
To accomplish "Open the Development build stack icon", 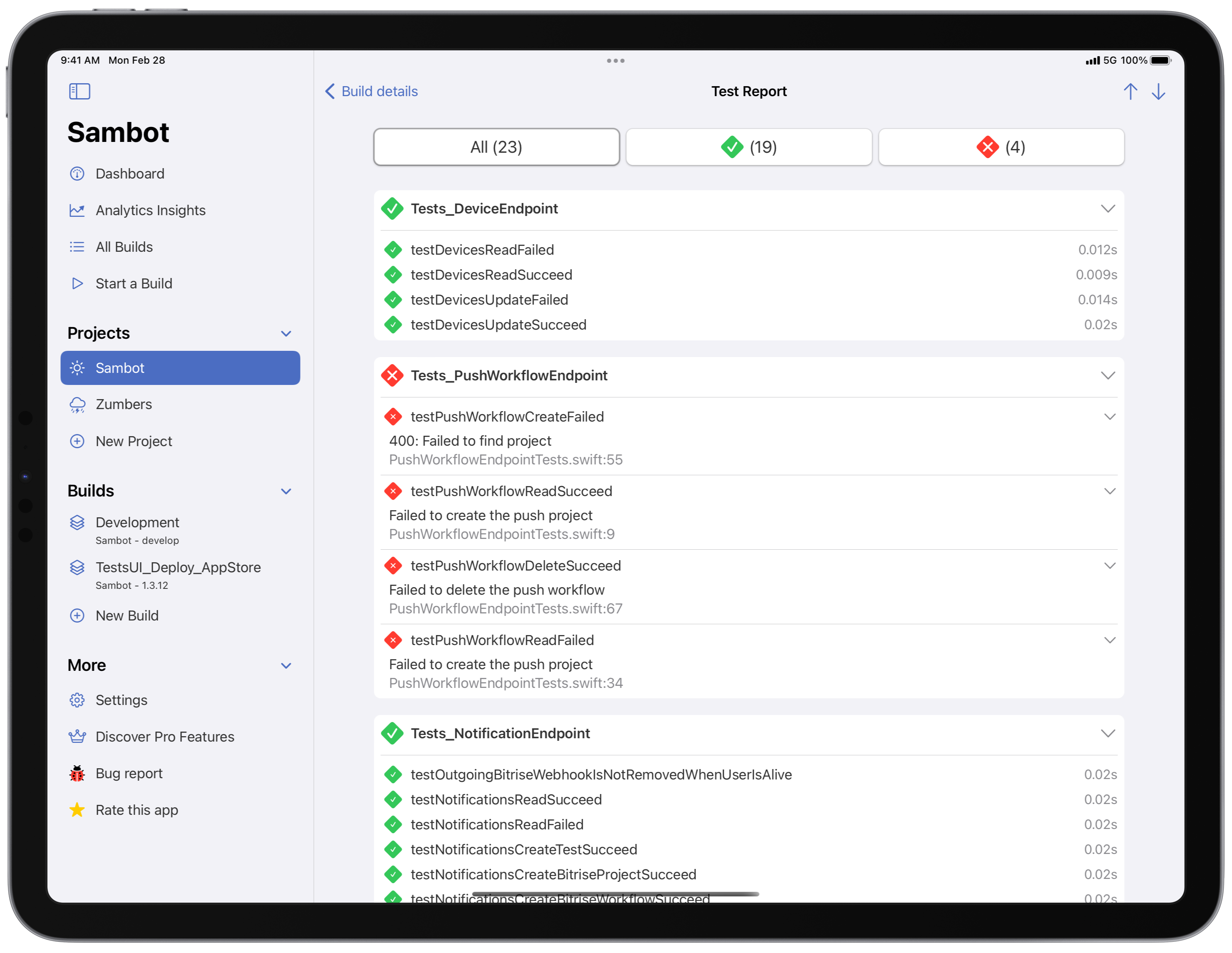I will [77, 523].
